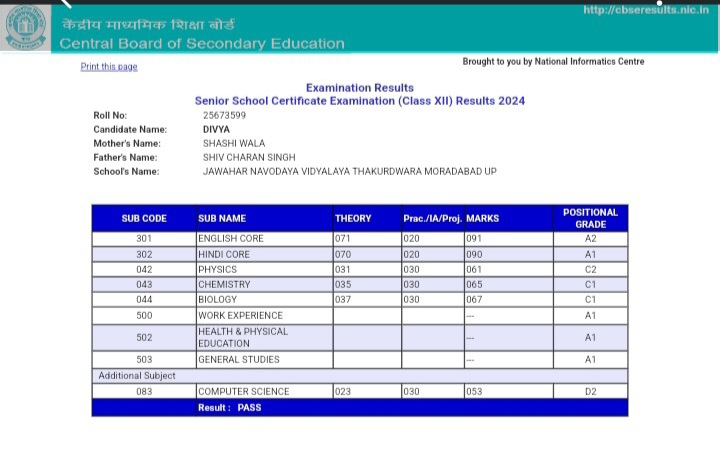Click English Core grade A2
This screenshot has width=720, height=454.
pos(591,239)
